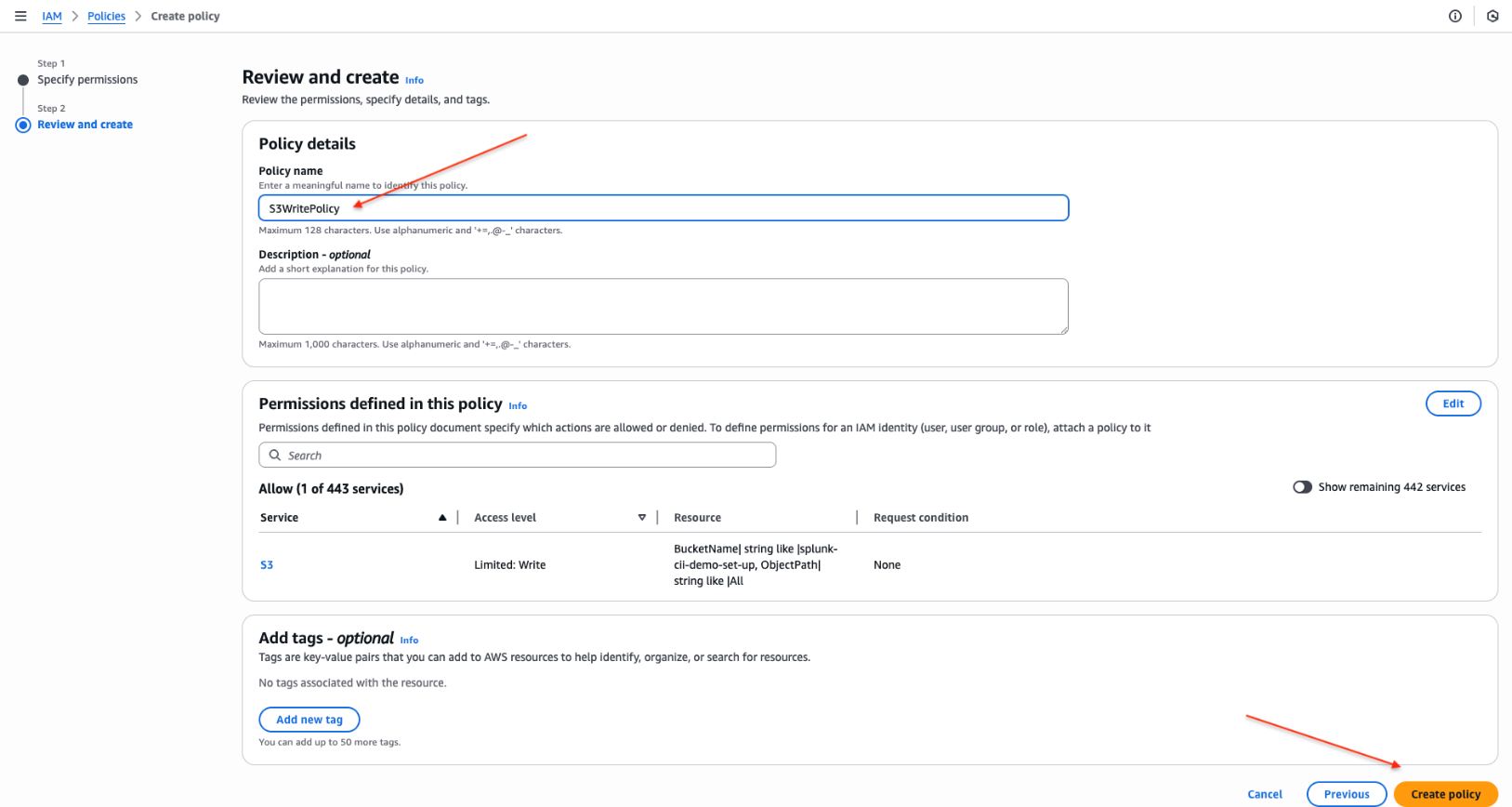Open the hamburger navigation menu

[20, 16]
